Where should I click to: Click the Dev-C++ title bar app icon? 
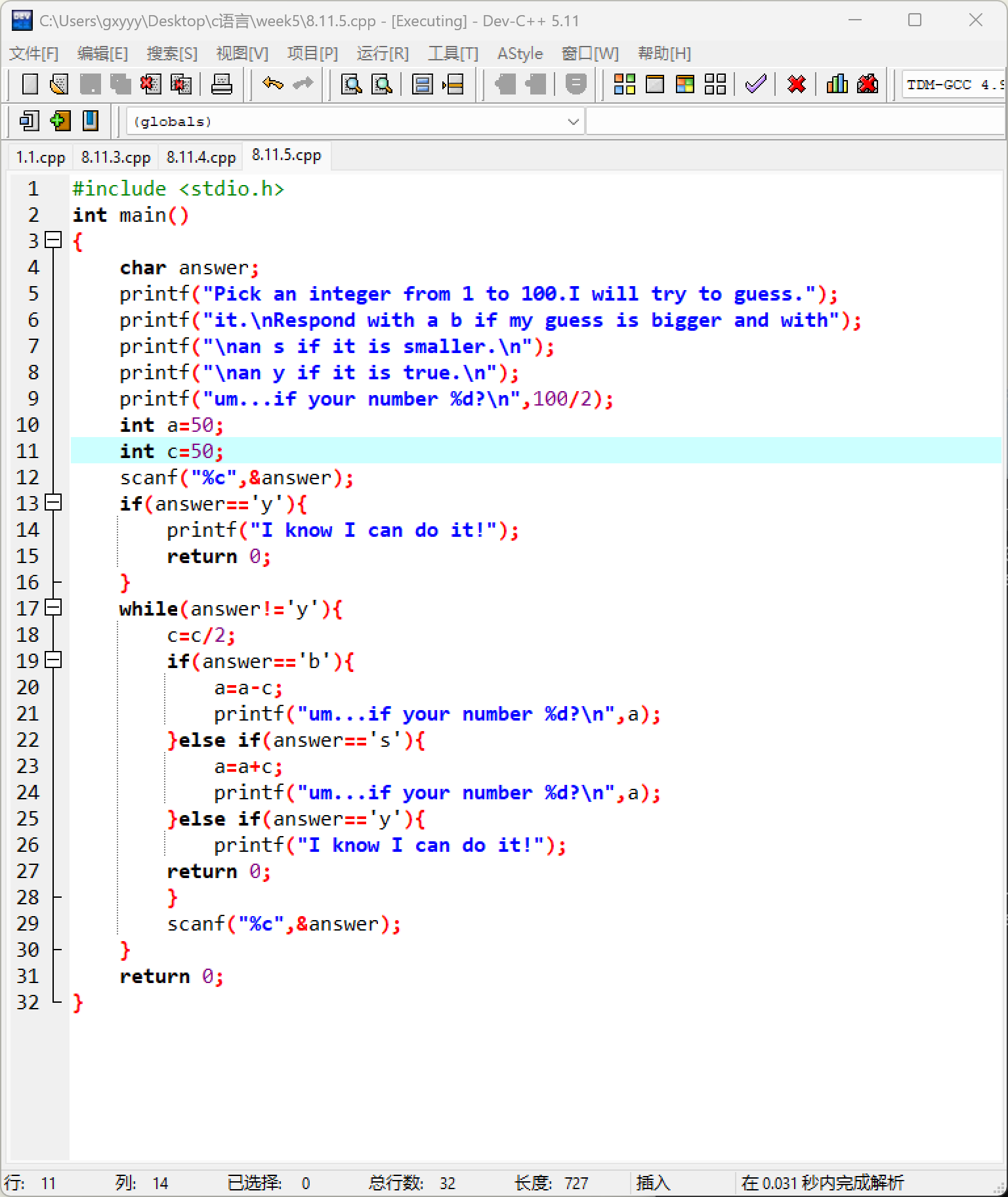point(22,20)
